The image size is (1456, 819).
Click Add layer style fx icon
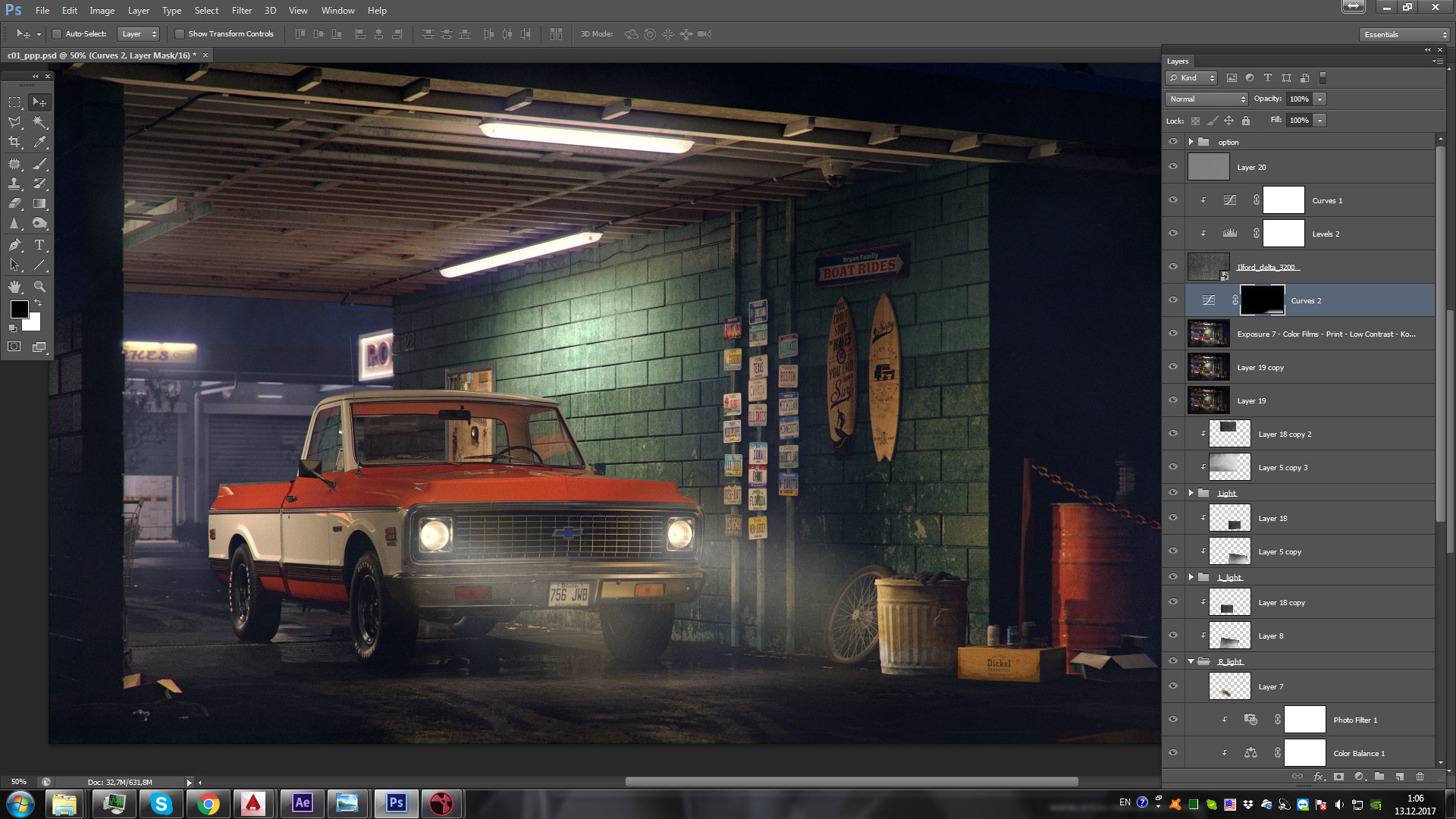pyautogui.click(x=1319, y=777)
